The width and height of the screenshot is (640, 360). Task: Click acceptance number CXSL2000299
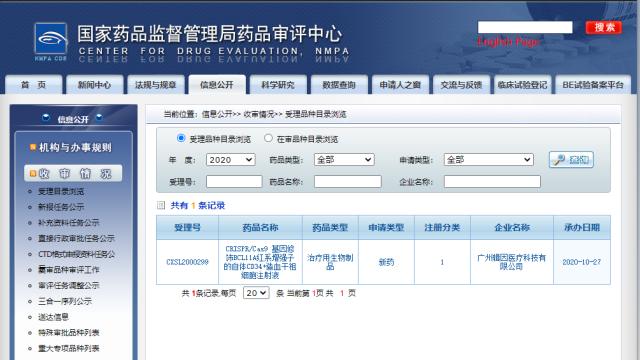click(187, 262)
